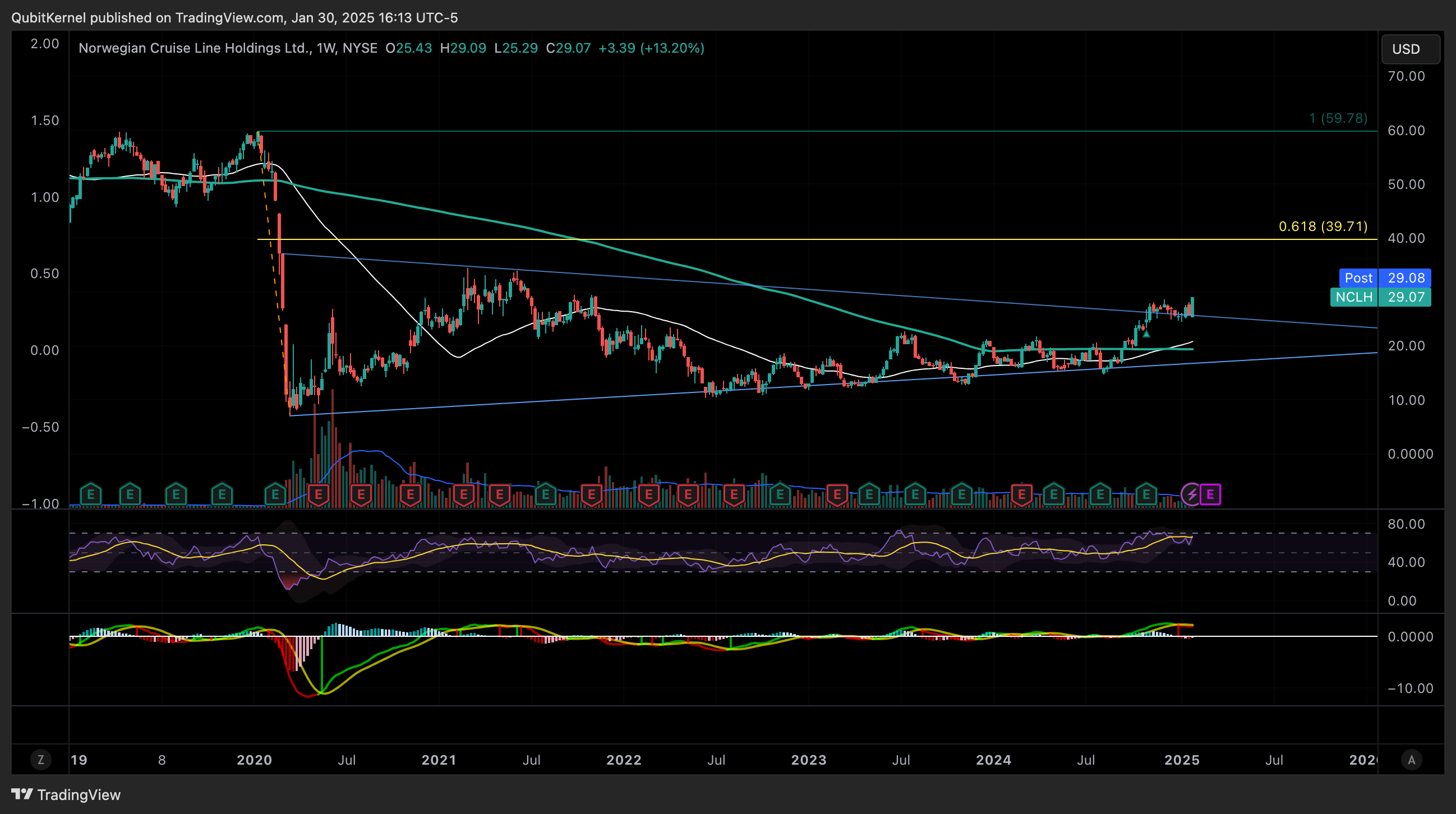1456x814 pixels.
Task: Click the L25.29 low value
Action: click(516, 48)
